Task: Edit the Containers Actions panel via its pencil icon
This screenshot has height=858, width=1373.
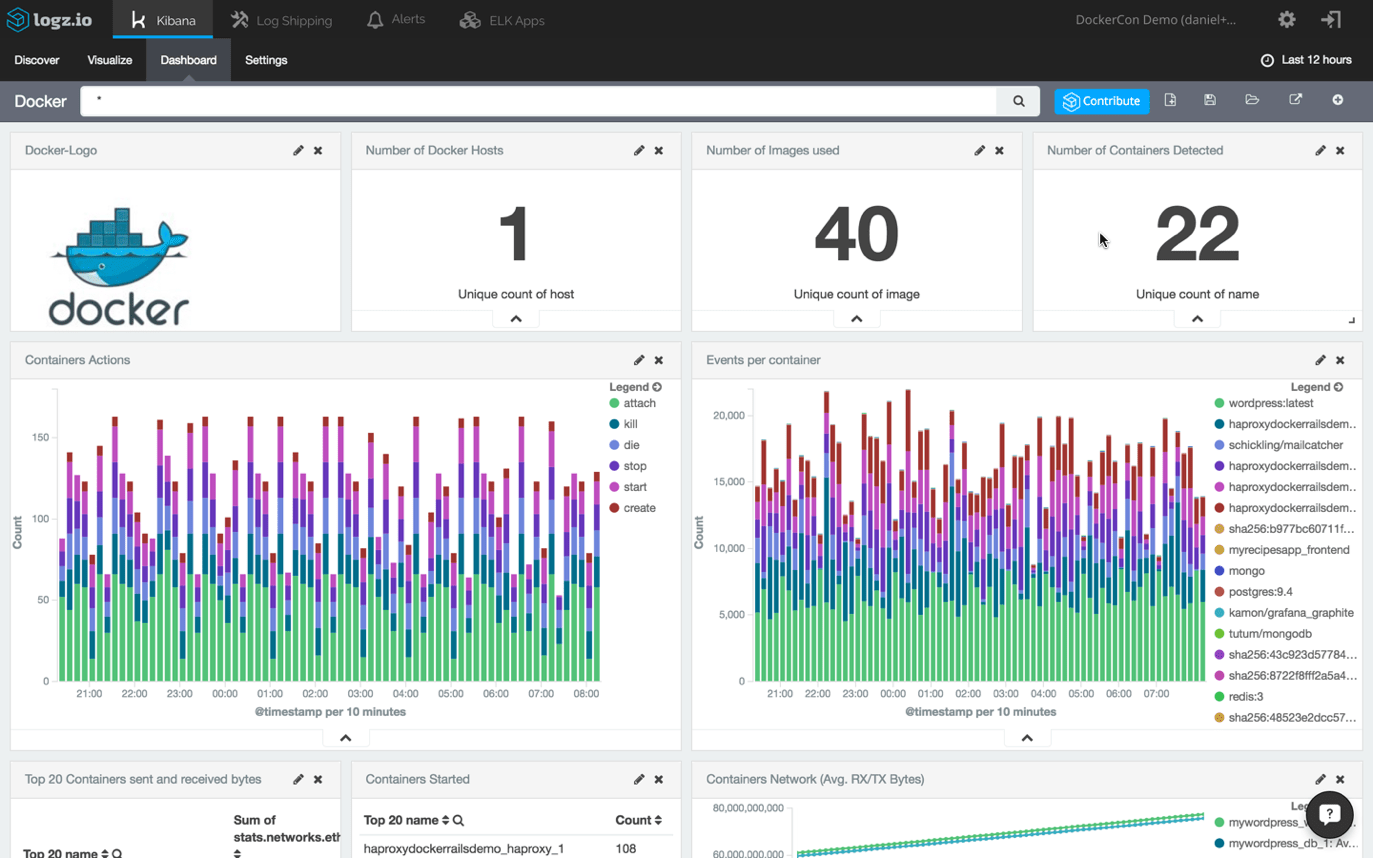Action: [x=638, y=360]
